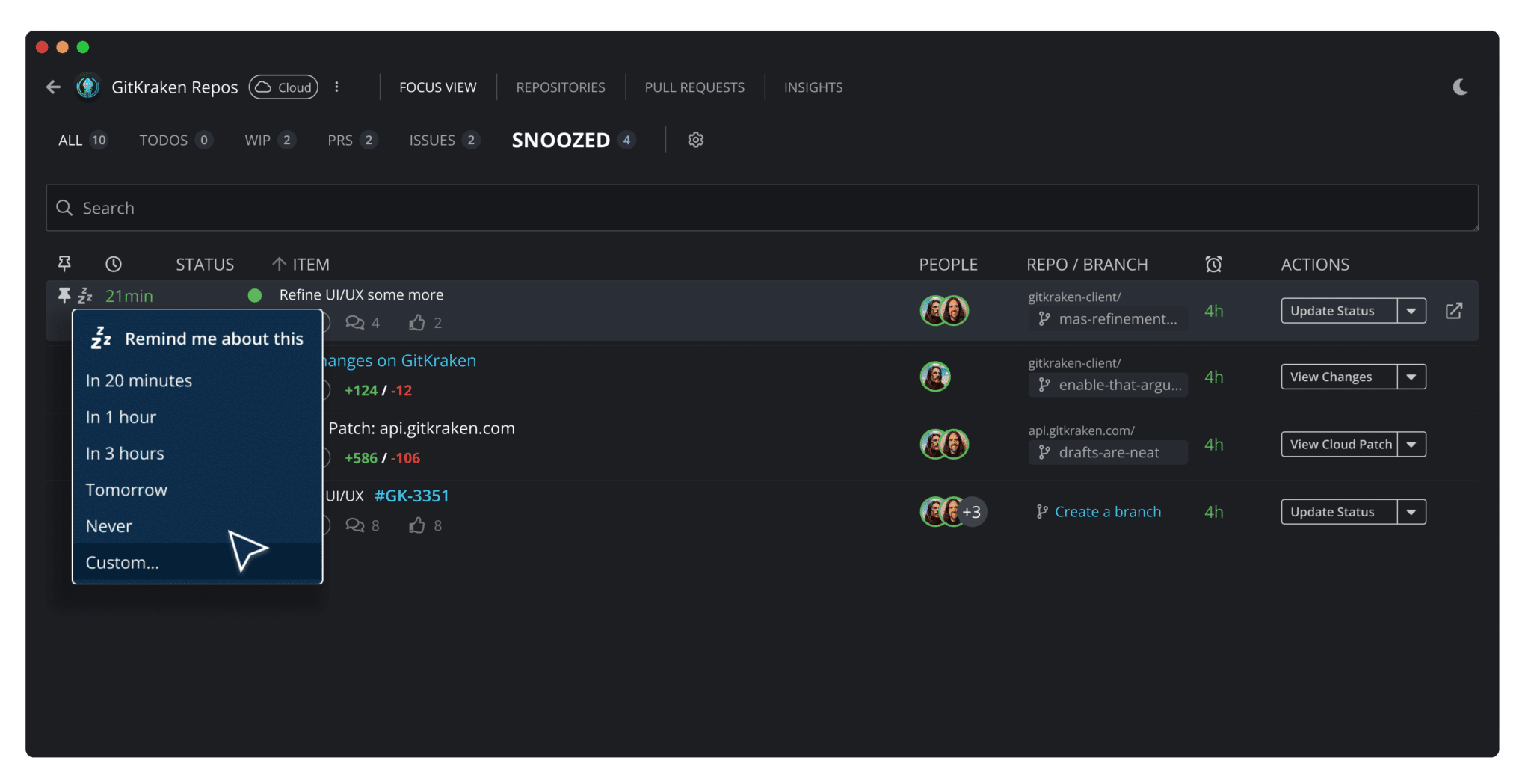Switch to Pull Requests tab

point(694,87)
